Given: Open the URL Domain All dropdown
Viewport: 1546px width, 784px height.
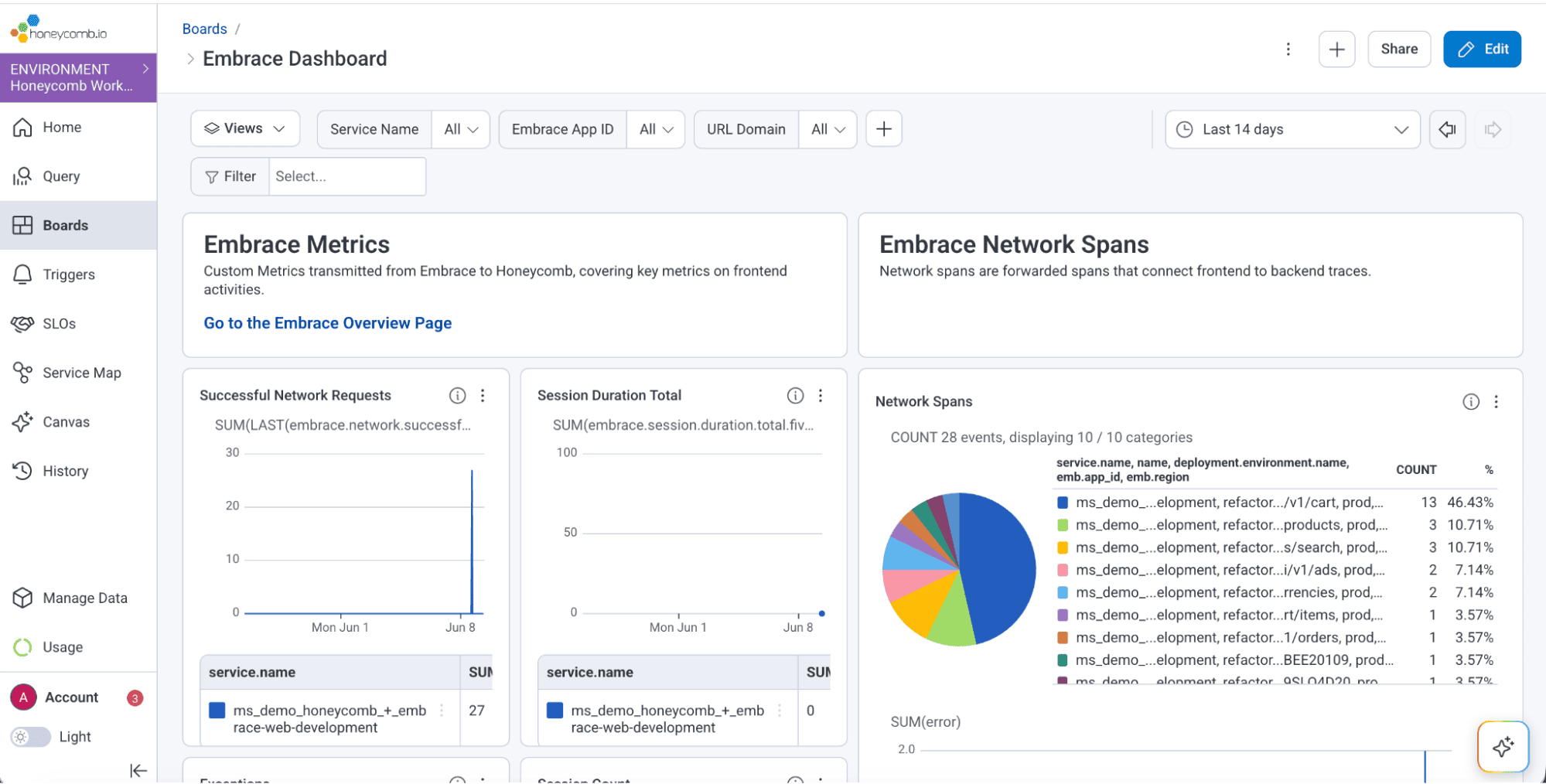Looking at the screenshot, I should coord(828,129).
